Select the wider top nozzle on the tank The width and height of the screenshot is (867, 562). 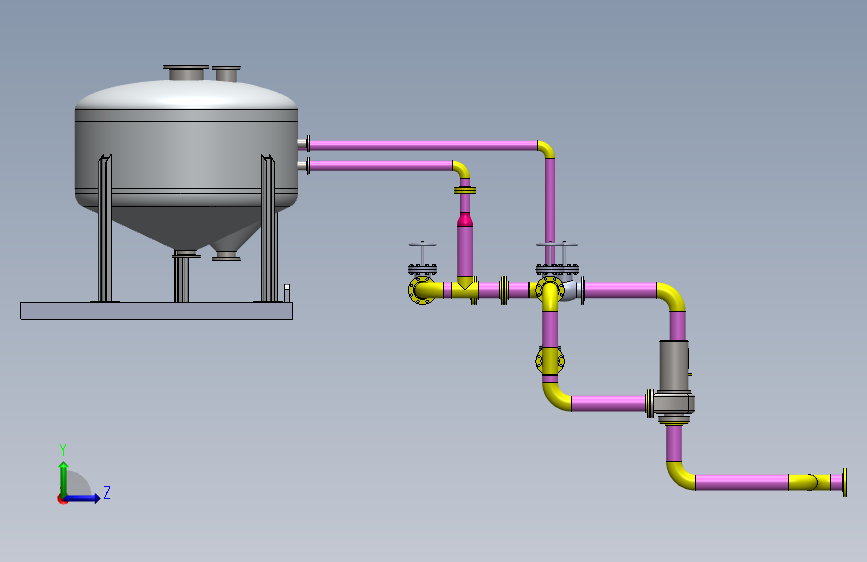coord(186,72)
